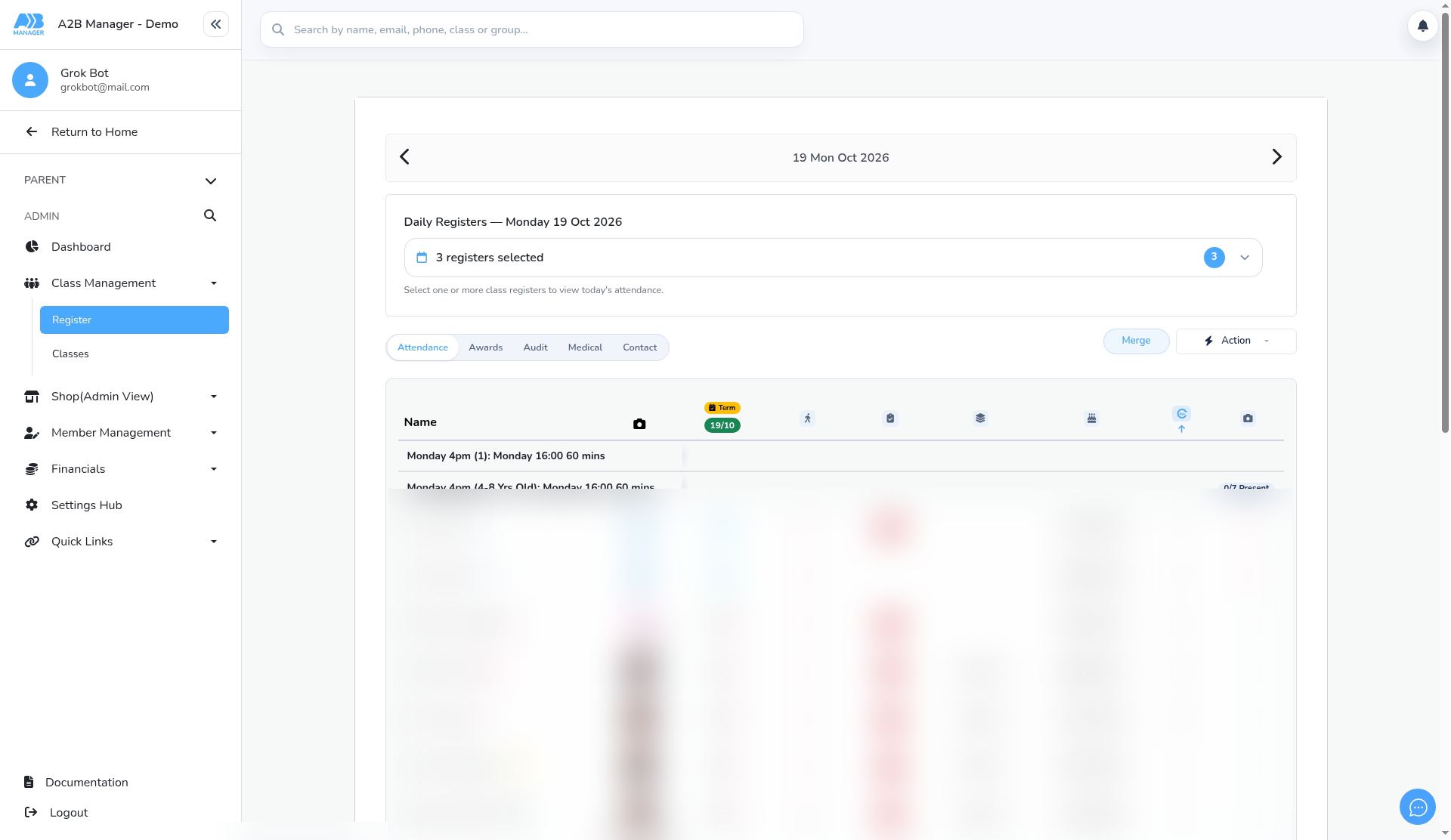Screen dimensions: 1451x840
Task: Click the black camera icon beside Name
Action: pyautogui.click(x=639, y=425)
